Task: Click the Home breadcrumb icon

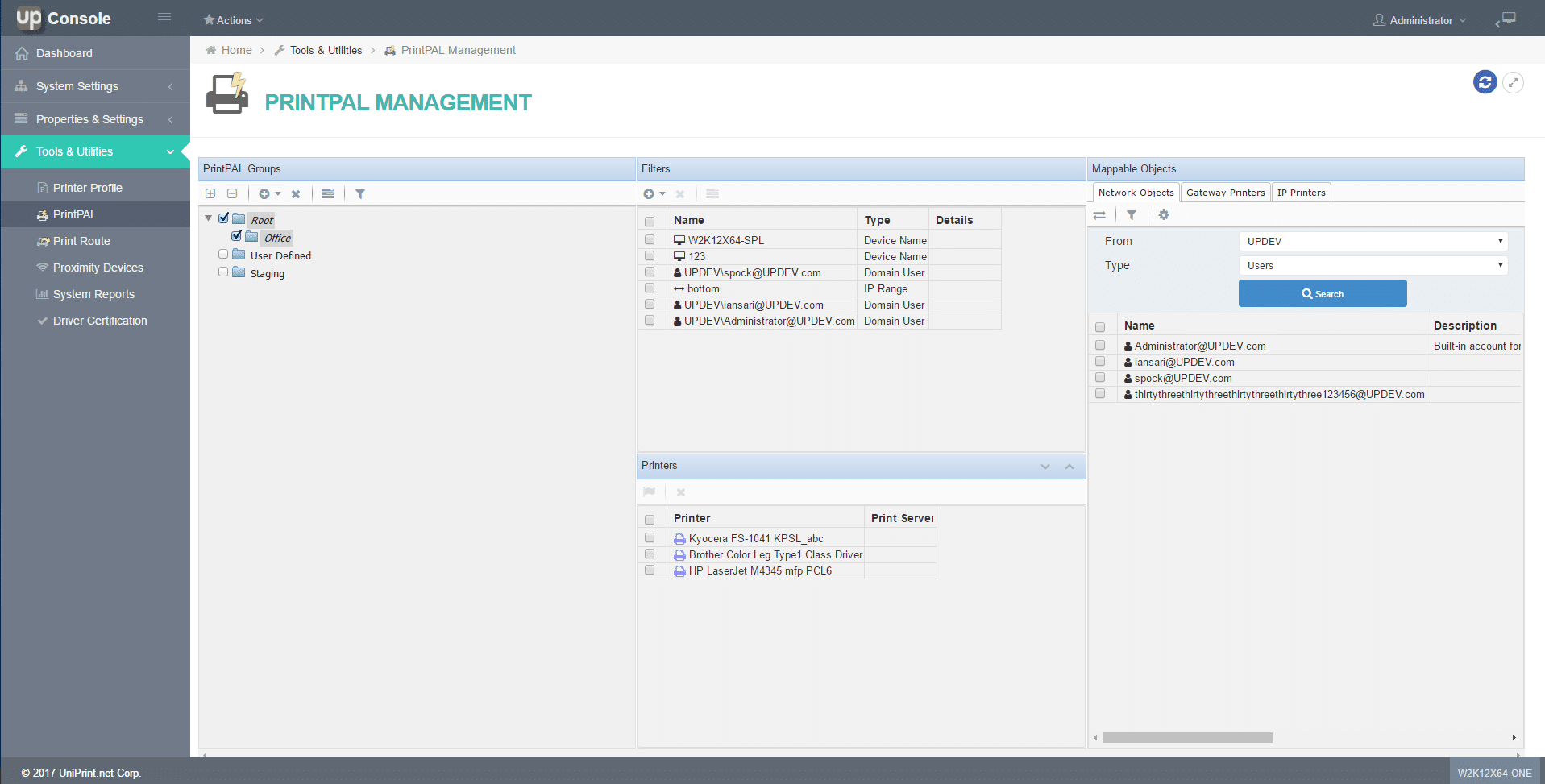Action: tap(211, 50)
